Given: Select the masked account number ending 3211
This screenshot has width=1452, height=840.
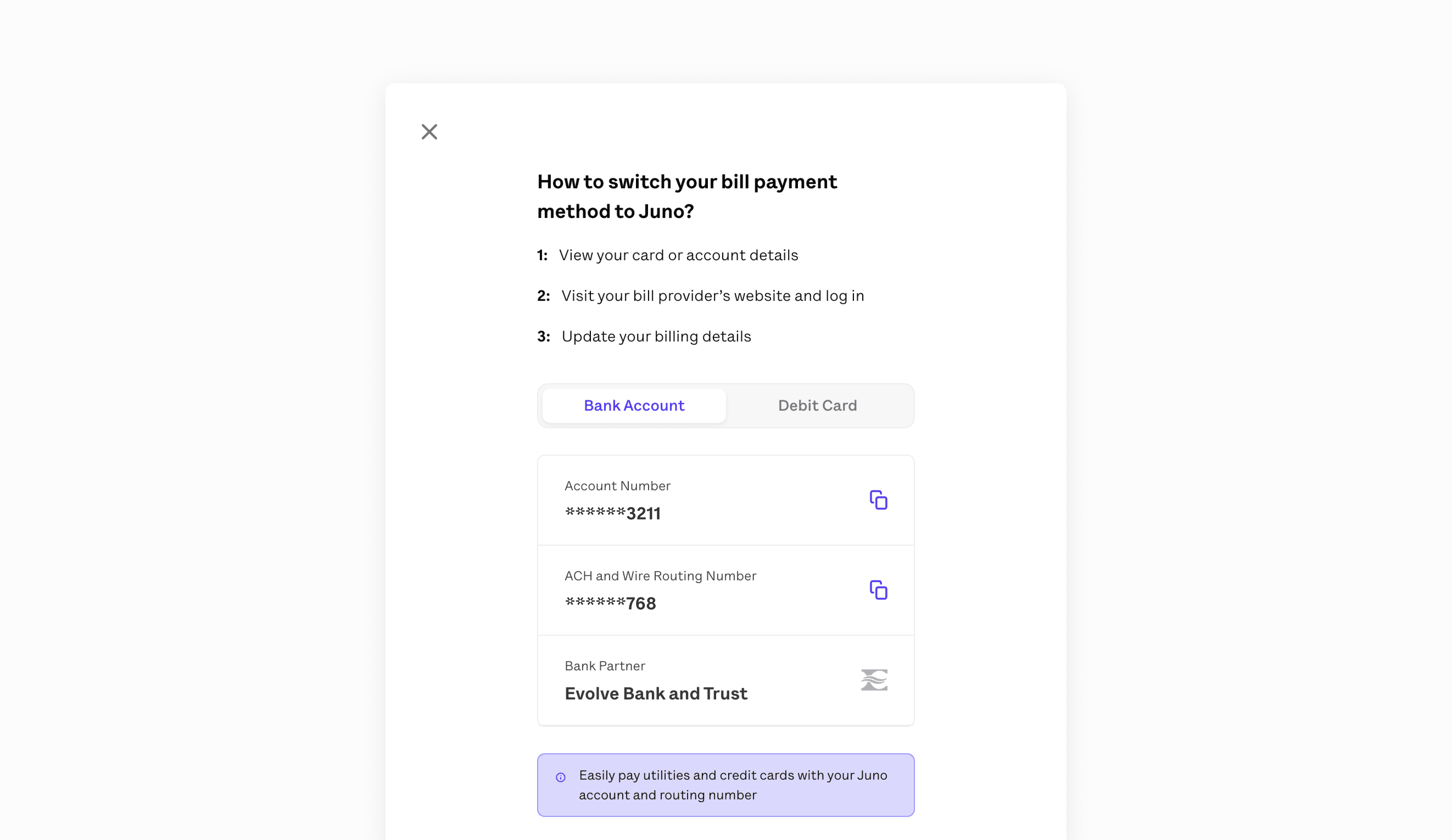Looking at the screenshot, I should click(613, 513).
